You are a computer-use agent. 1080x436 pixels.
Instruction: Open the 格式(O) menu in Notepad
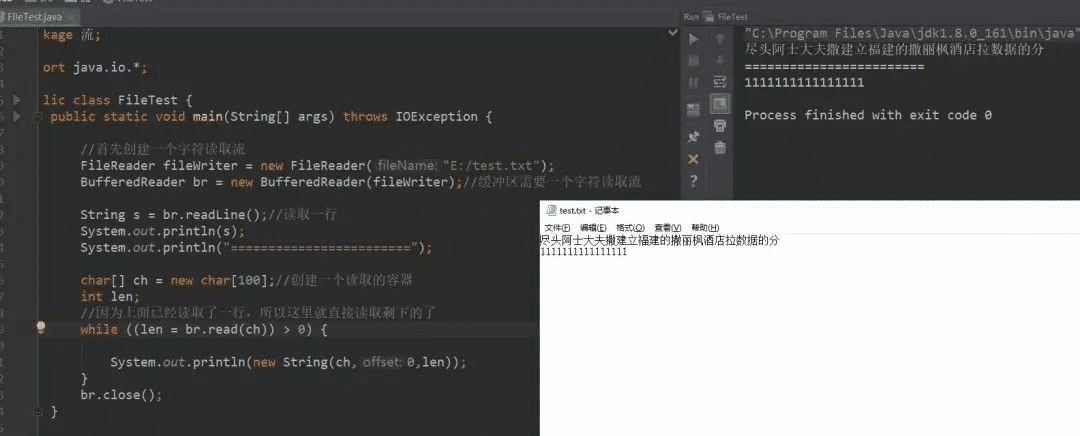630,228
